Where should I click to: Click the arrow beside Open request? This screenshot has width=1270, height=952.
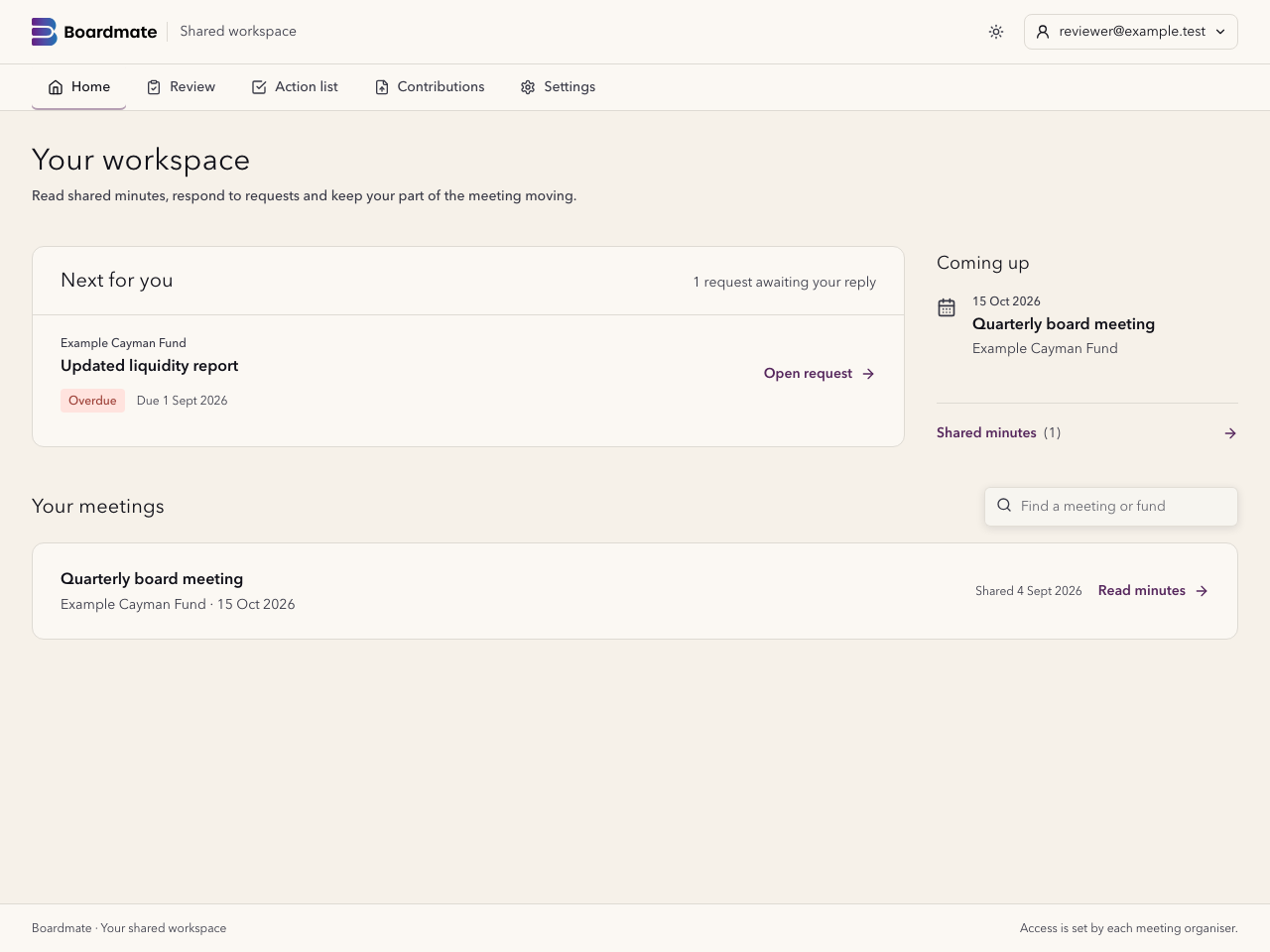(x=868, y=374)
